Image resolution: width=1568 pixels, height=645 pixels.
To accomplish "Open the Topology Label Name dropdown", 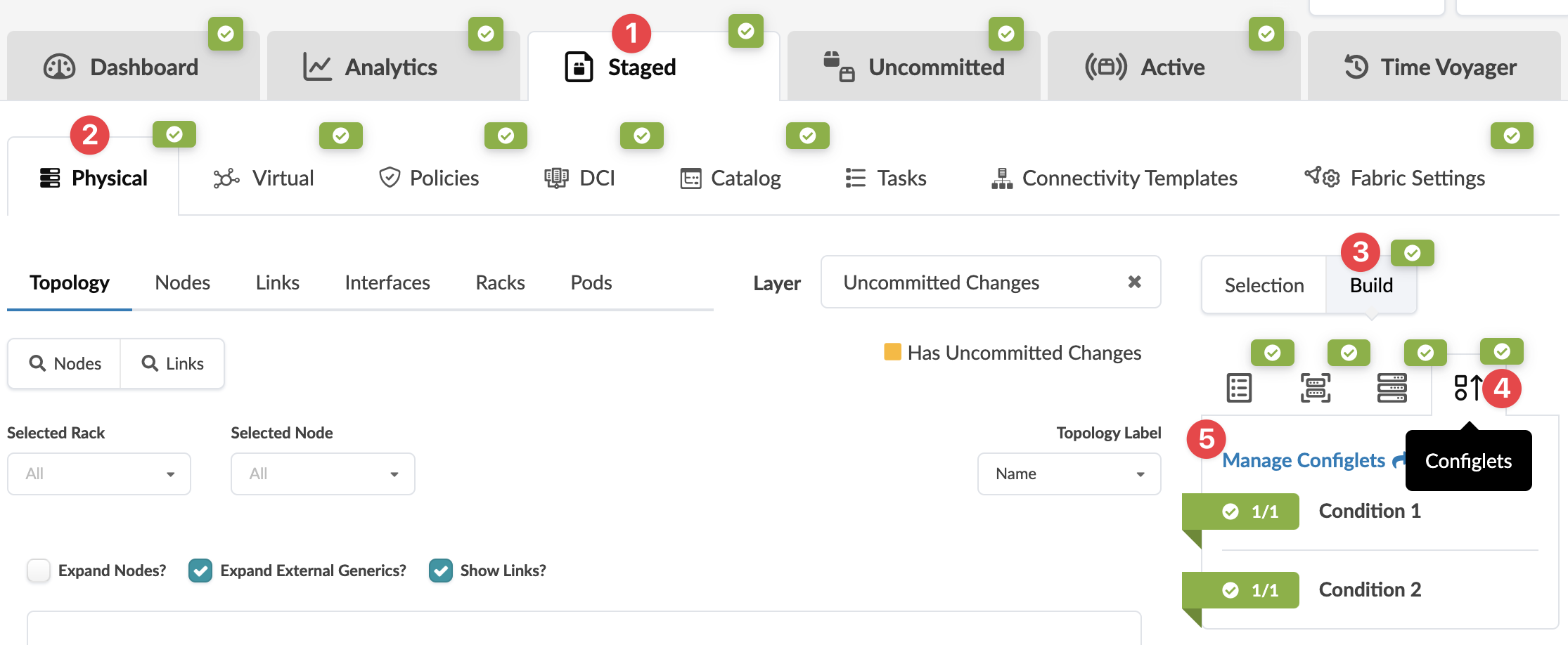I will point(1069,474).
